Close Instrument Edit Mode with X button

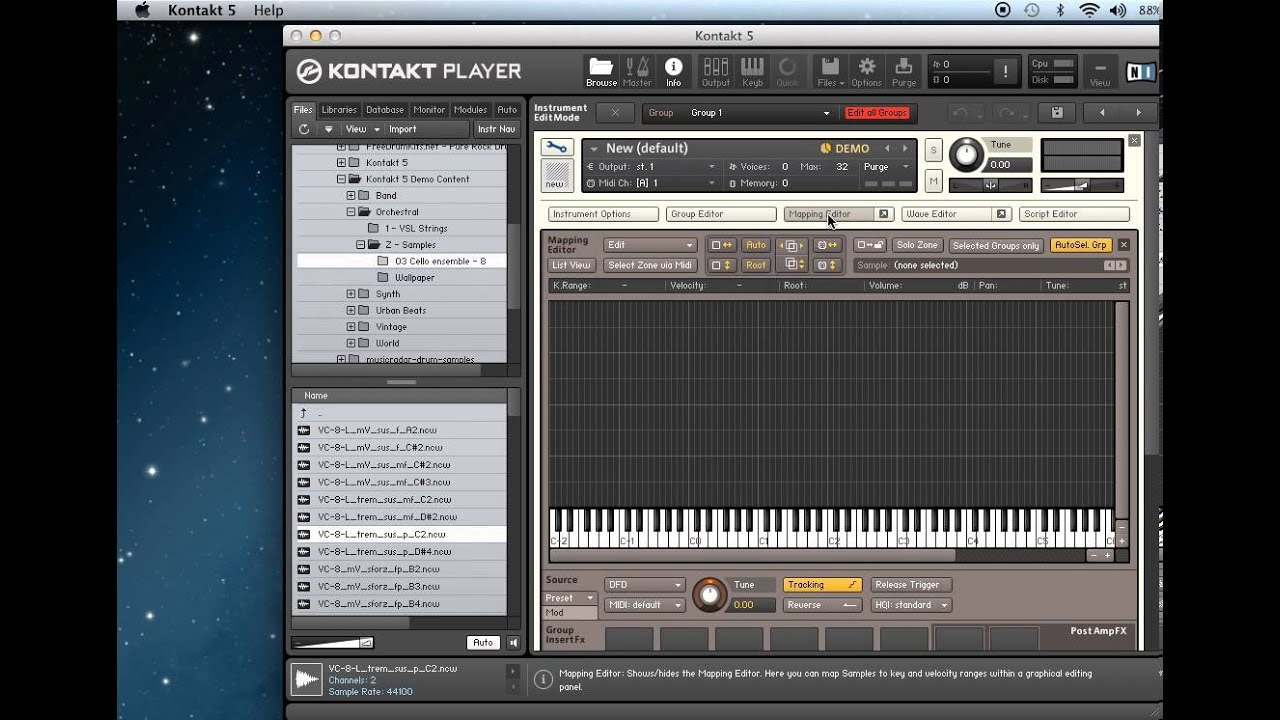(x=615, y=113)
